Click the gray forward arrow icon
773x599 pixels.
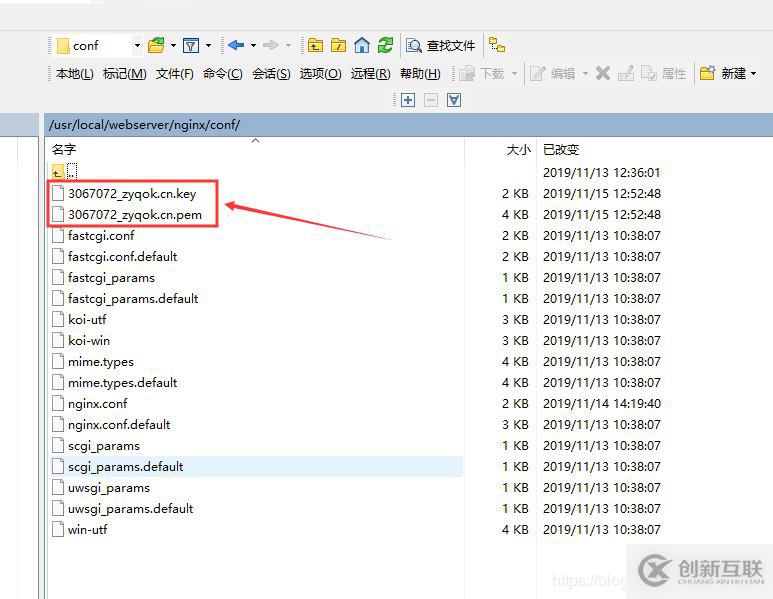click(x=271, y=45)
